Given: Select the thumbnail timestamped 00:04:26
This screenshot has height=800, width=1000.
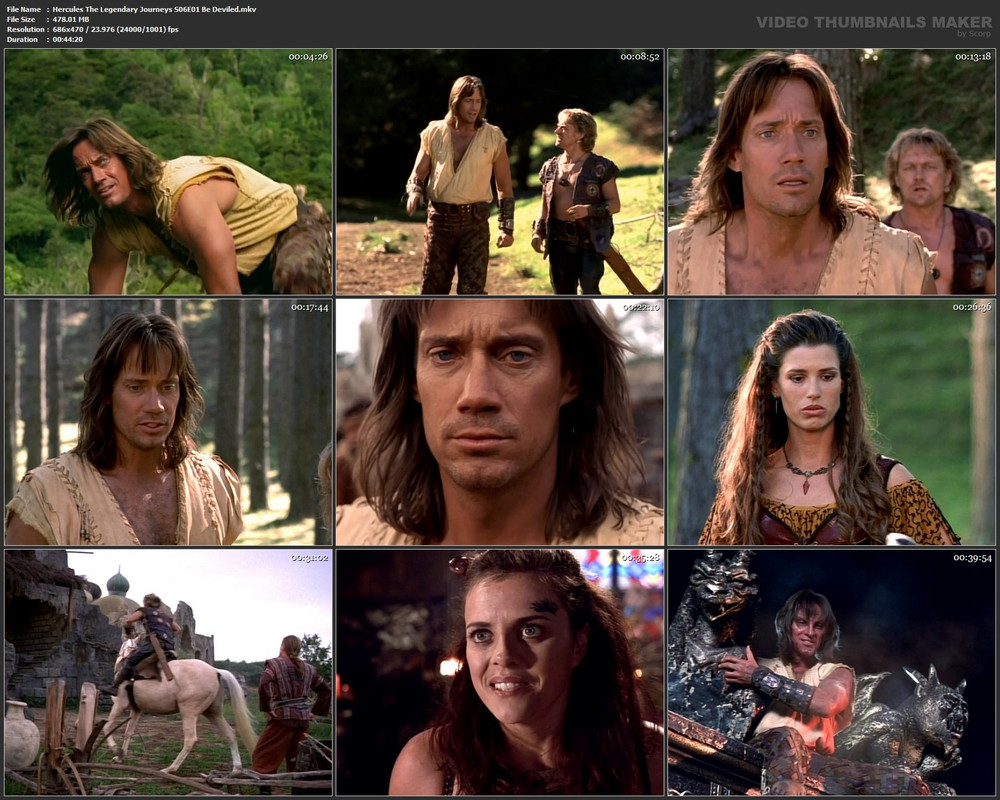Looking at the screenshot, I should (168, 172).
